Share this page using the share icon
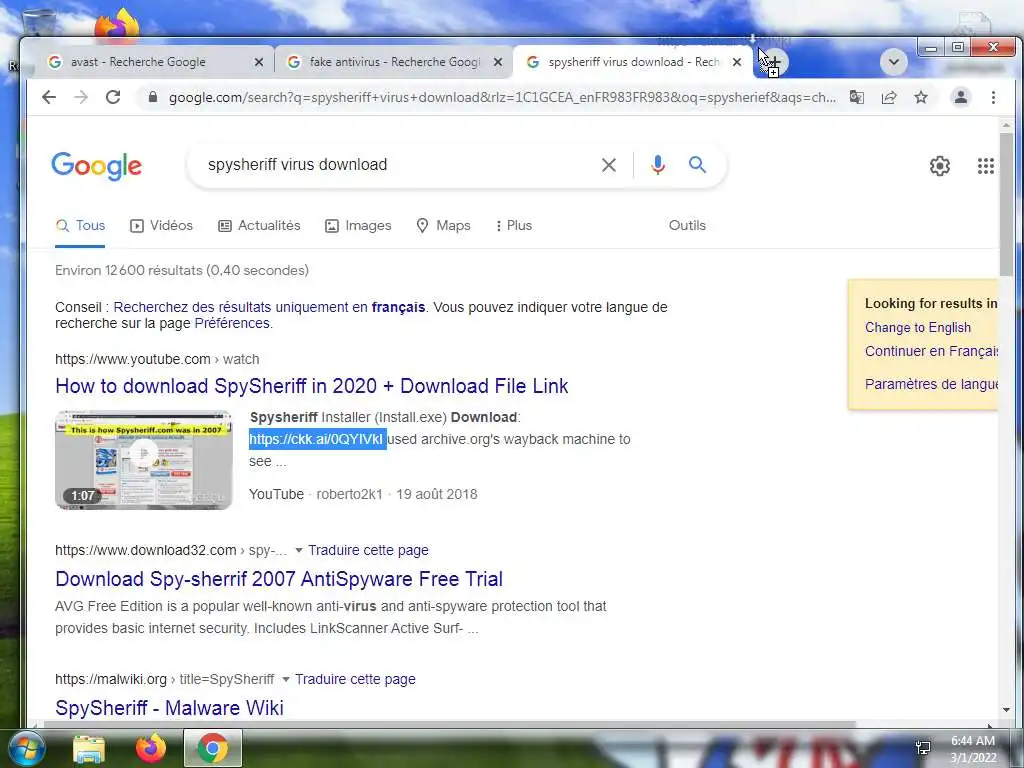 (889, 97)
